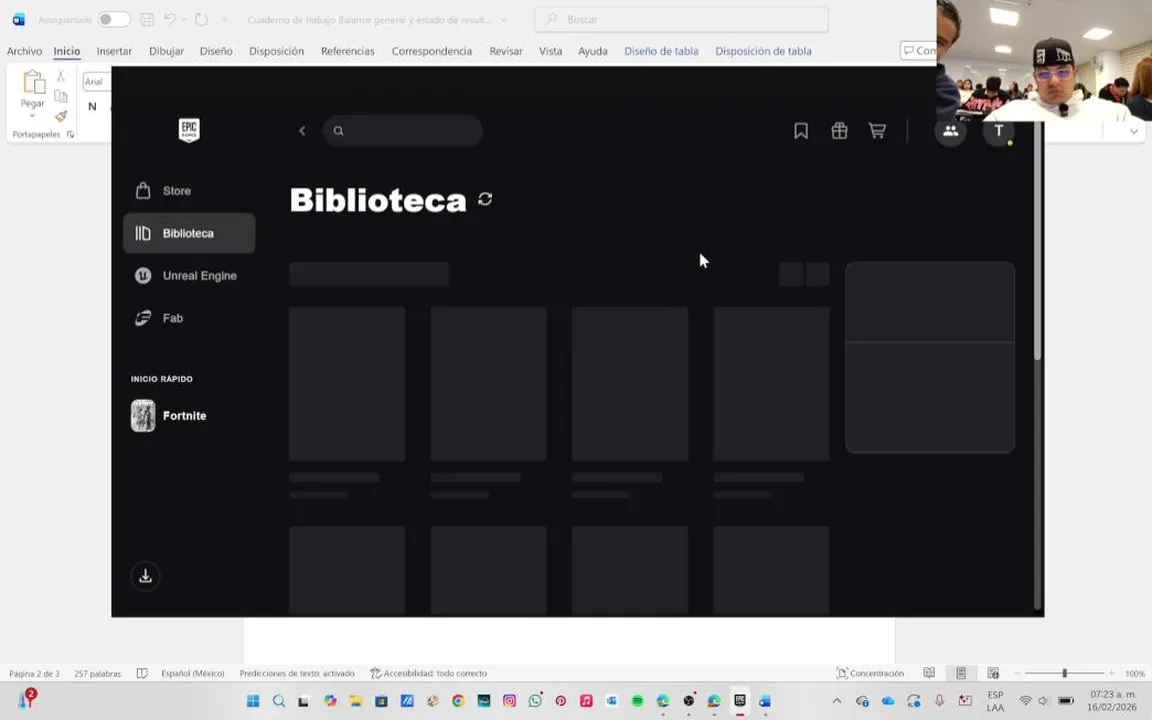Go back with the launcher's back arrow

pos(302,131)
